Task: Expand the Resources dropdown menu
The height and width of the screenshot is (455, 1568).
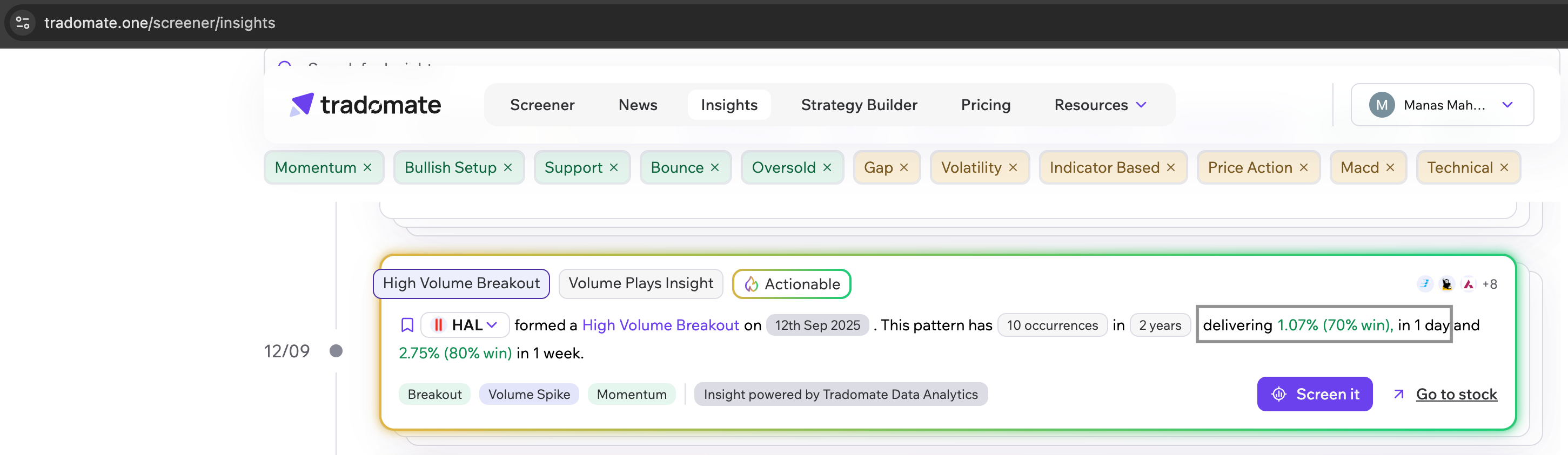Action: [1101, 105]
